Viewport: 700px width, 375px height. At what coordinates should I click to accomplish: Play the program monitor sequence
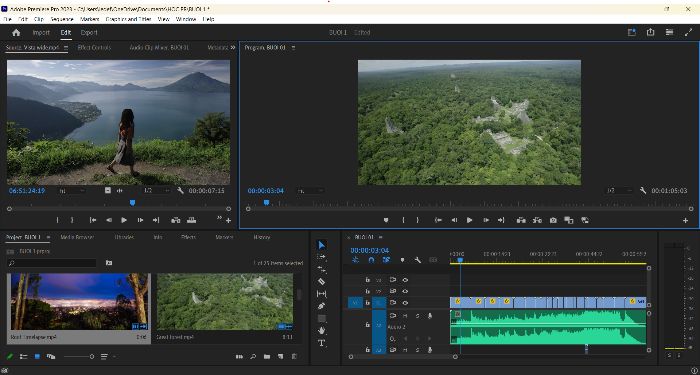coord(469,220)
